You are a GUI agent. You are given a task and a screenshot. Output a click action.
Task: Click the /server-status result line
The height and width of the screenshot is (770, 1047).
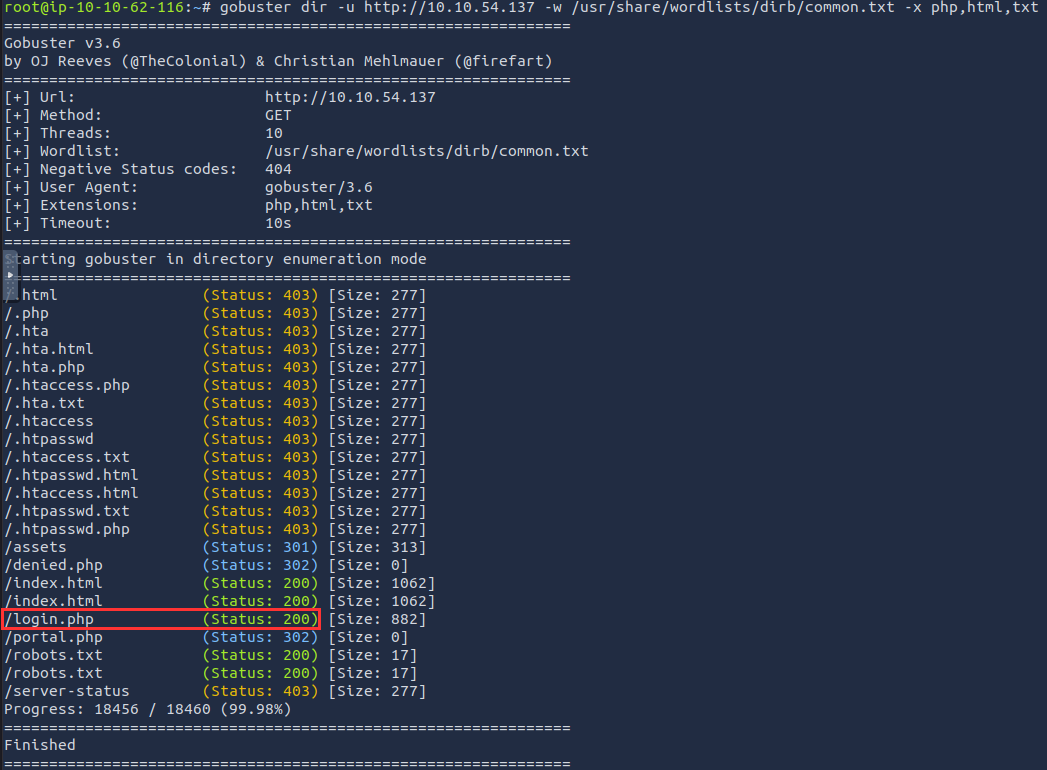tap(67, 691)
